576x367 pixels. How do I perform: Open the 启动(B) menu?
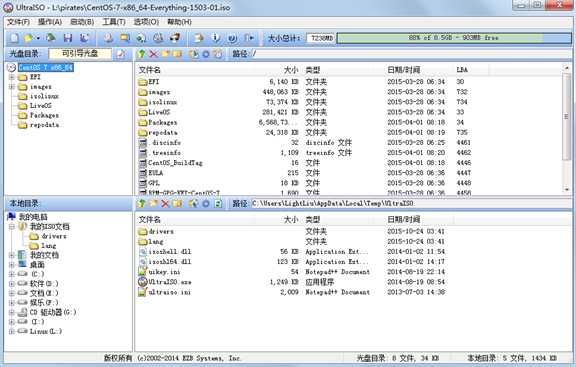(82, 22)
